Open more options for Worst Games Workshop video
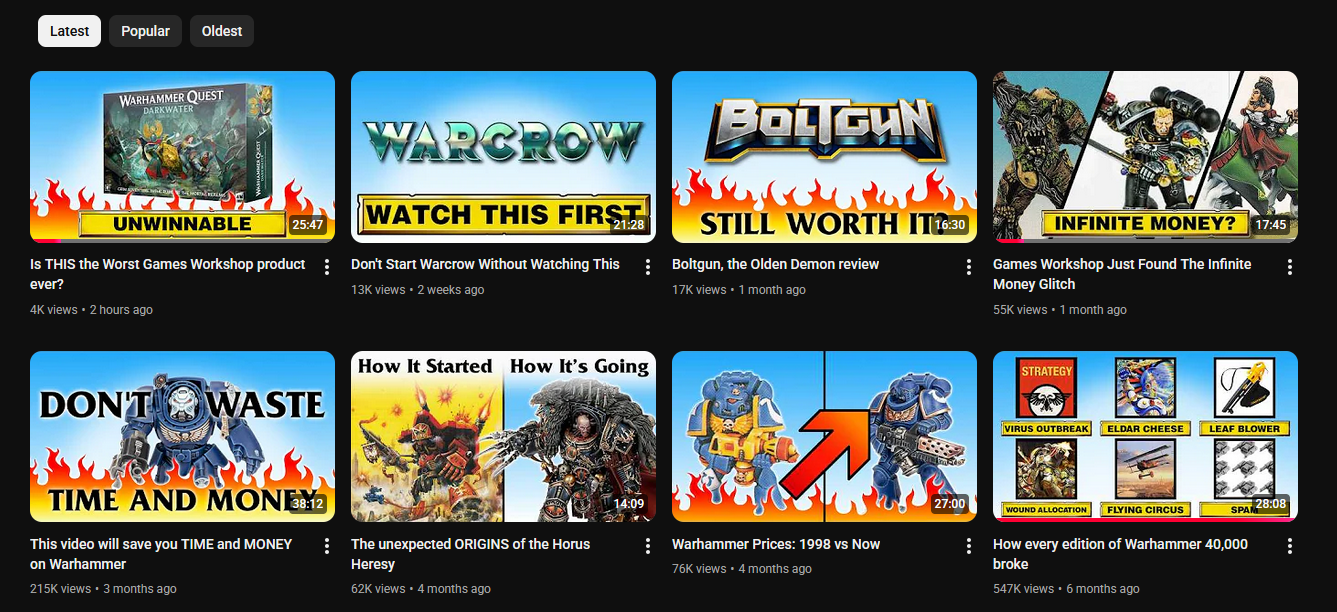 tap(327, 267)
